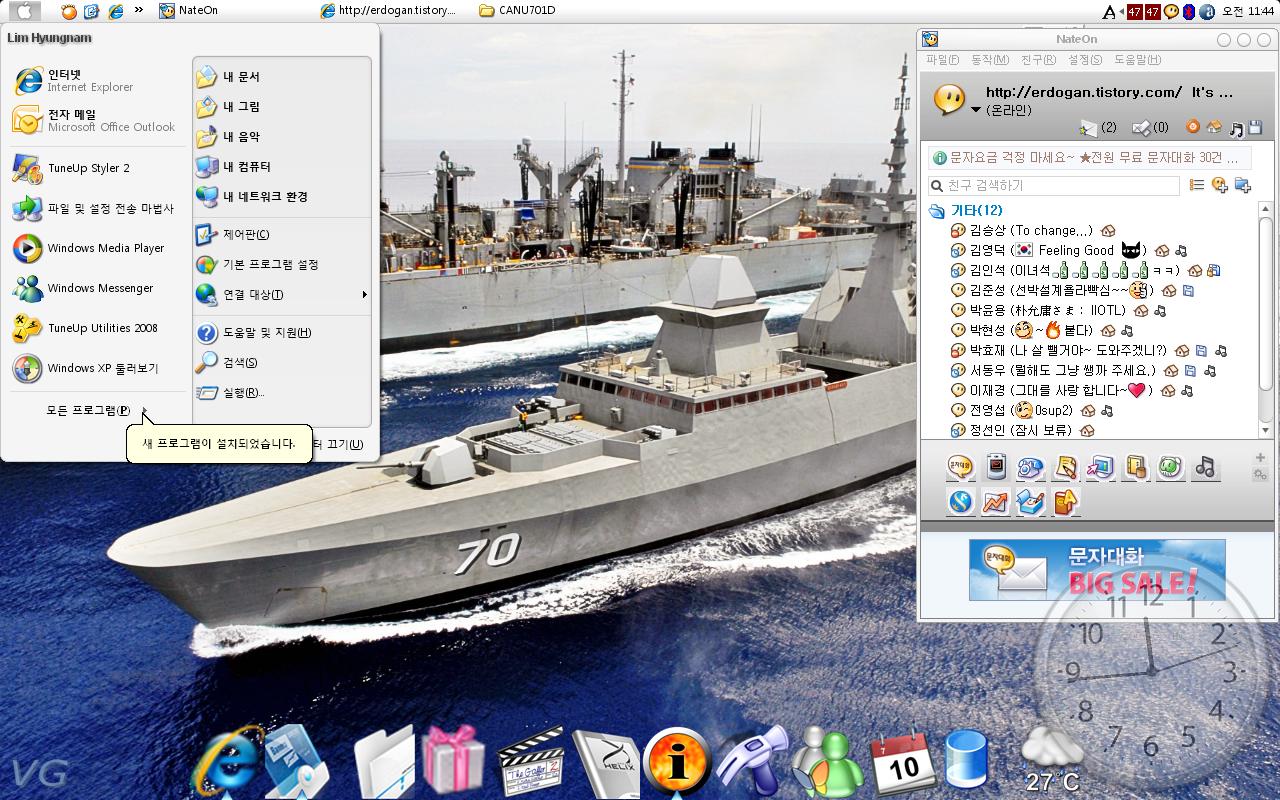1280x800 pixels.
Task: Change the friend list view mode icon
Action: (x=1196, y=185)
